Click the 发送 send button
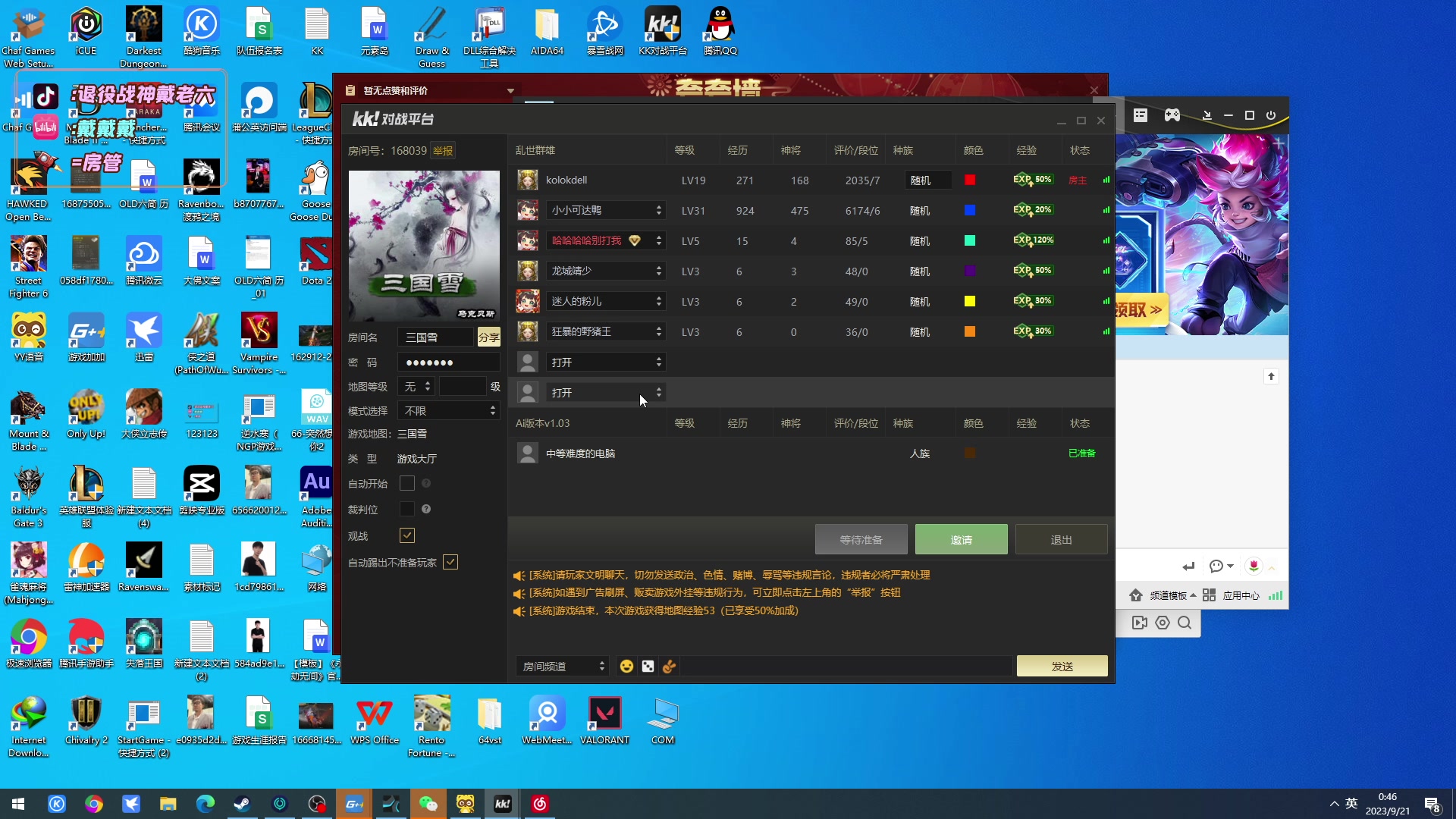The image size is (1456, 819). coord(1062,667)
